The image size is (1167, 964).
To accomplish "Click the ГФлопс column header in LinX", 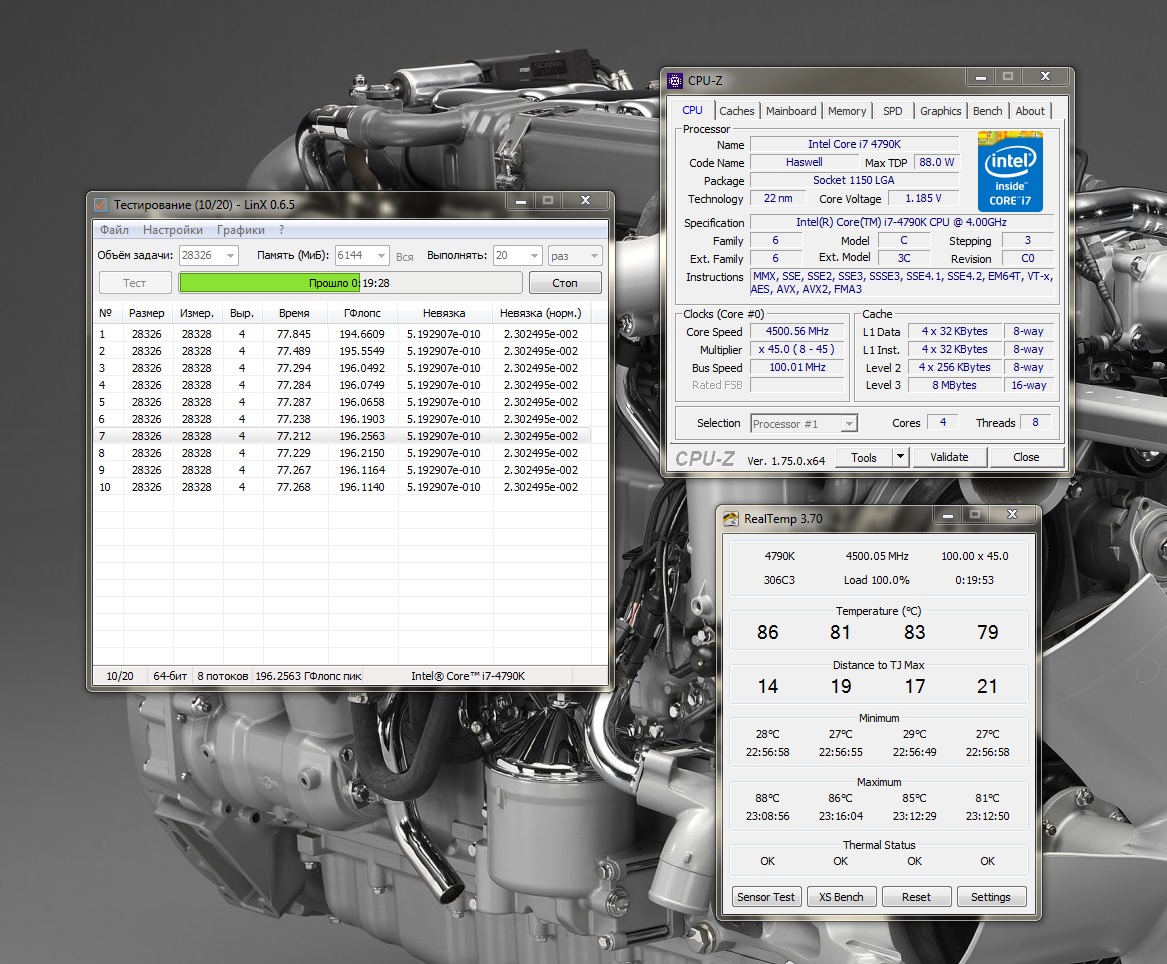I will click(x=362, y=313).
